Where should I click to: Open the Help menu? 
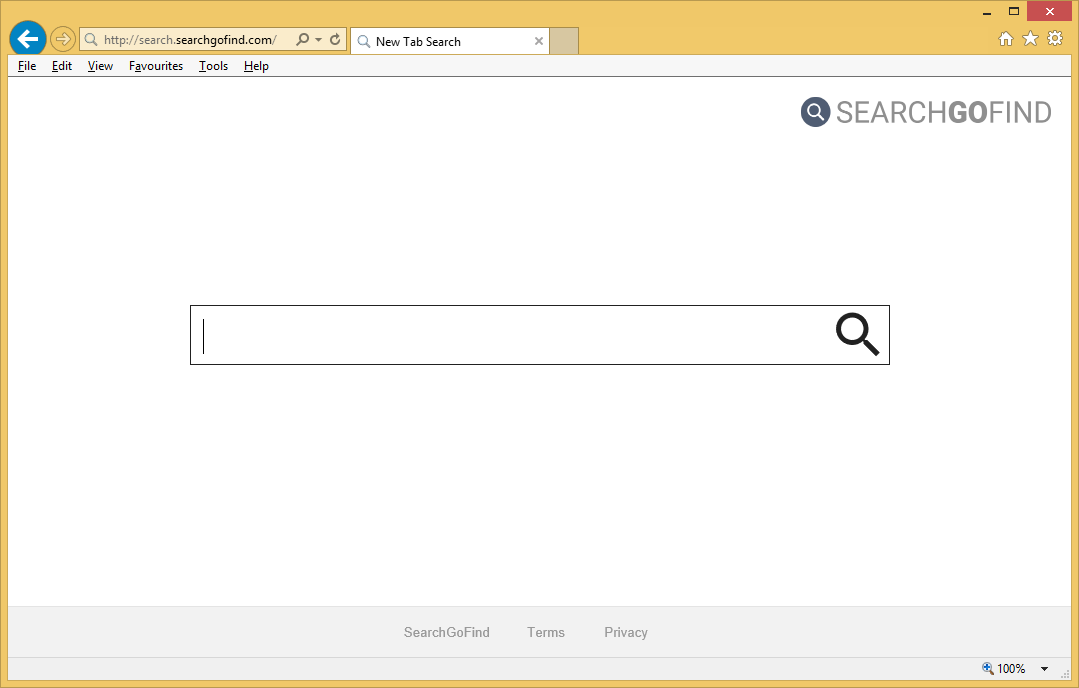click(256, 66)
